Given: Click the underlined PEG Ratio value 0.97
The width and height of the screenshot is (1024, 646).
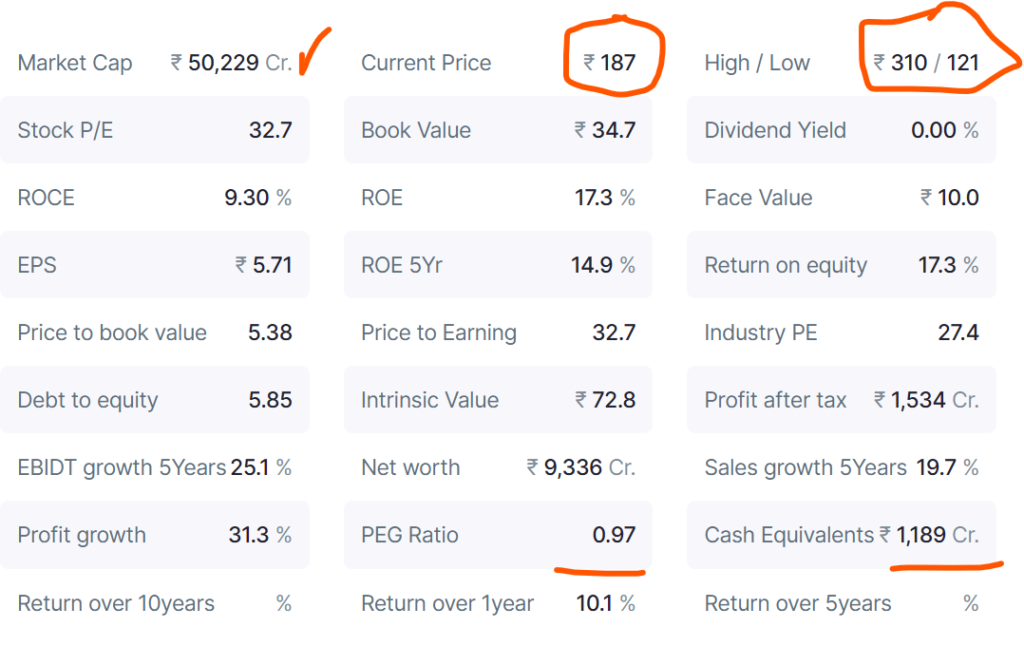Looking at the screenshot, I should coord(614,535).
